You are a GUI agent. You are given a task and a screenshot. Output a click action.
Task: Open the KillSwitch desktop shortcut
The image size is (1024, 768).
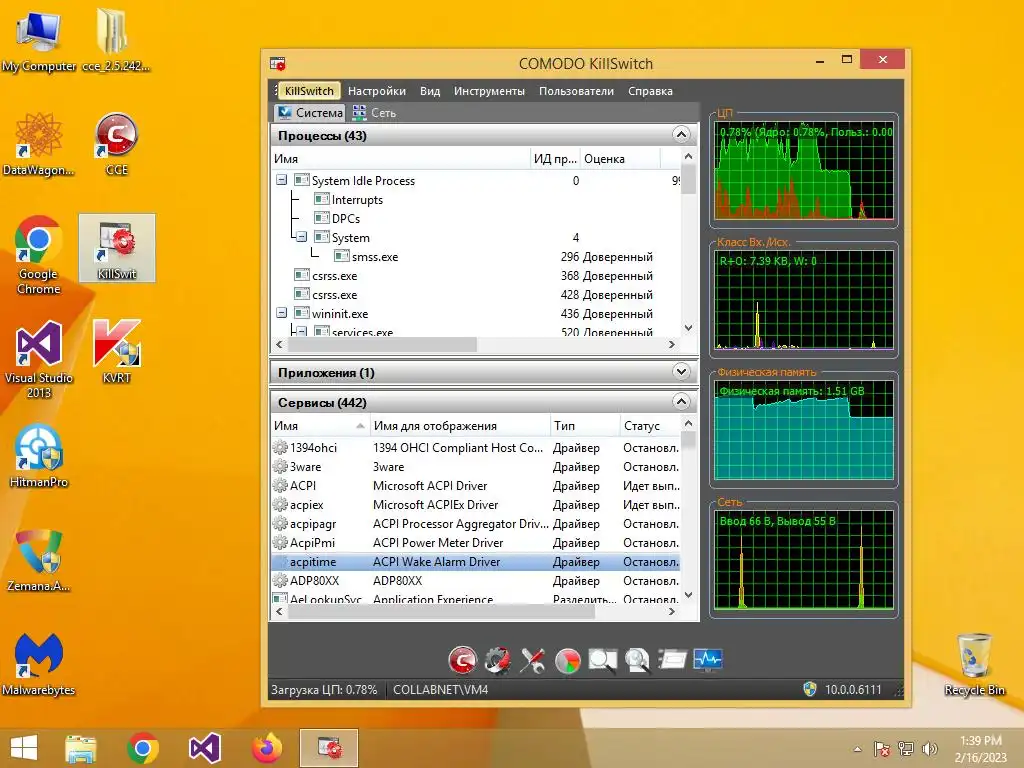(x=117, y=248)
